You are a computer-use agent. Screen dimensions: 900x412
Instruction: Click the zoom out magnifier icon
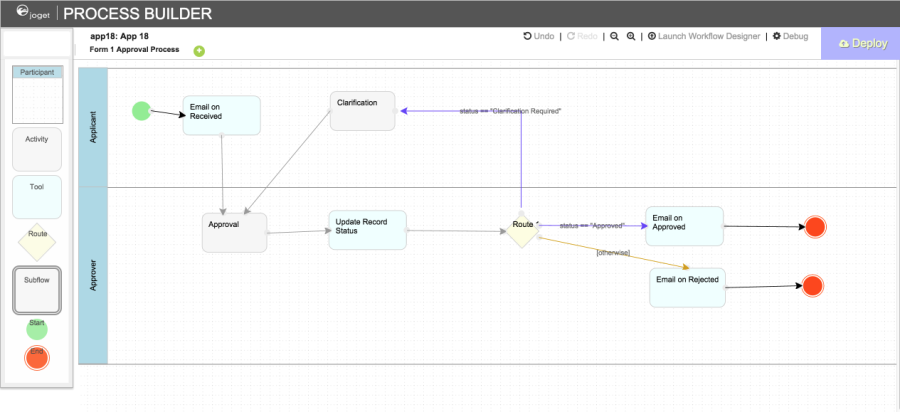(614, 36)
